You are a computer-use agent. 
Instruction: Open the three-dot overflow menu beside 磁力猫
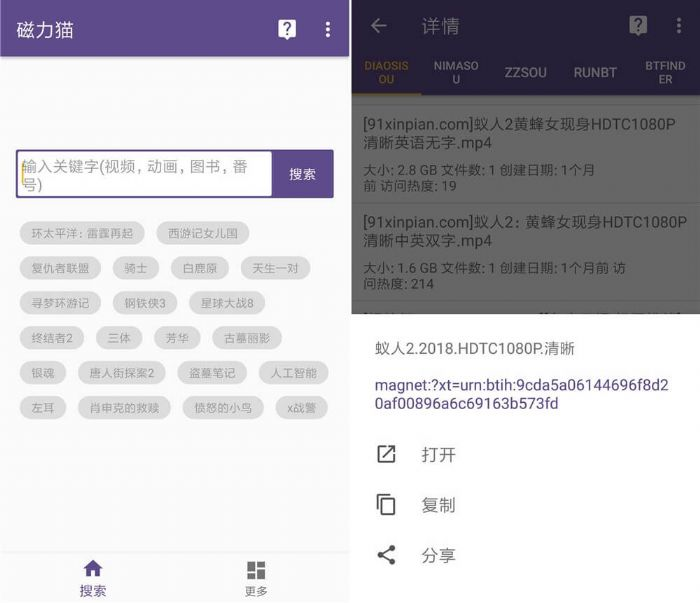coord(327,29)
